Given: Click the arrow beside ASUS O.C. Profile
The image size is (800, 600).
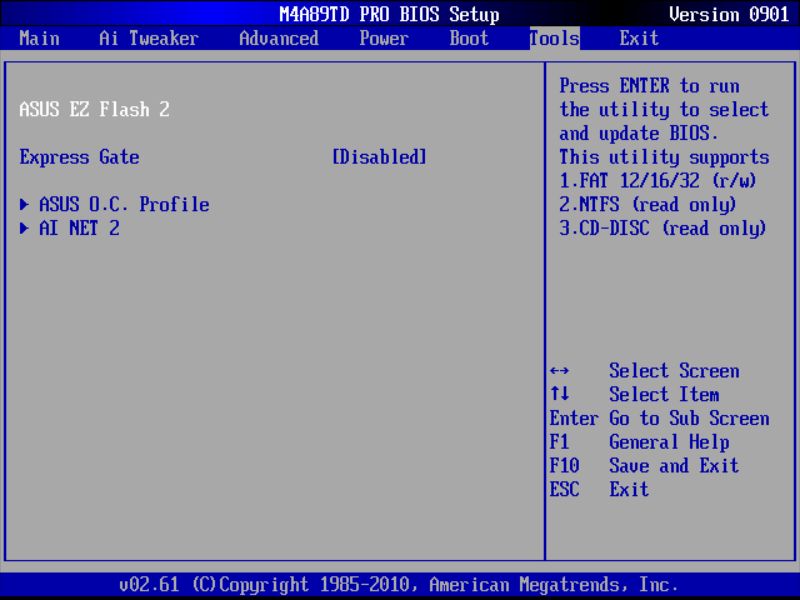Looking at the screenshot, I should click(24, 204).
